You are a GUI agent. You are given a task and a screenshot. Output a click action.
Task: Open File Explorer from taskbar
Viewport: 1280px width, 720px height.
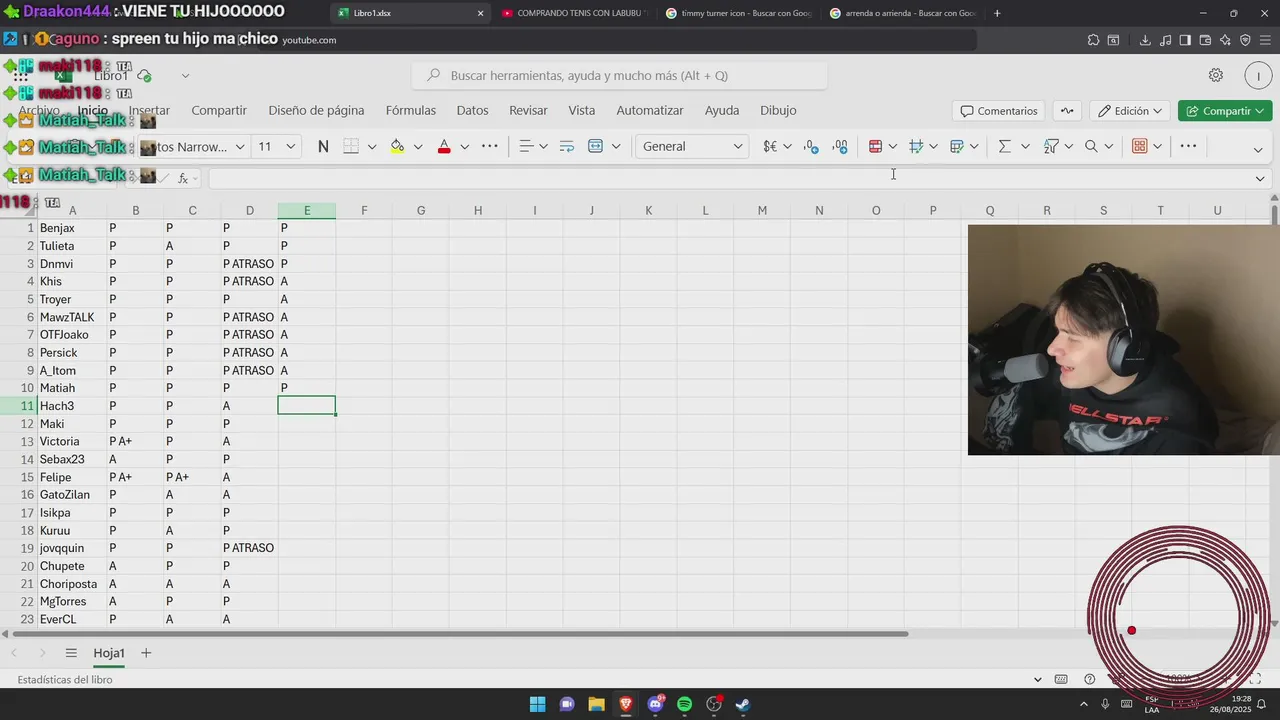click(x=596, y=704)
